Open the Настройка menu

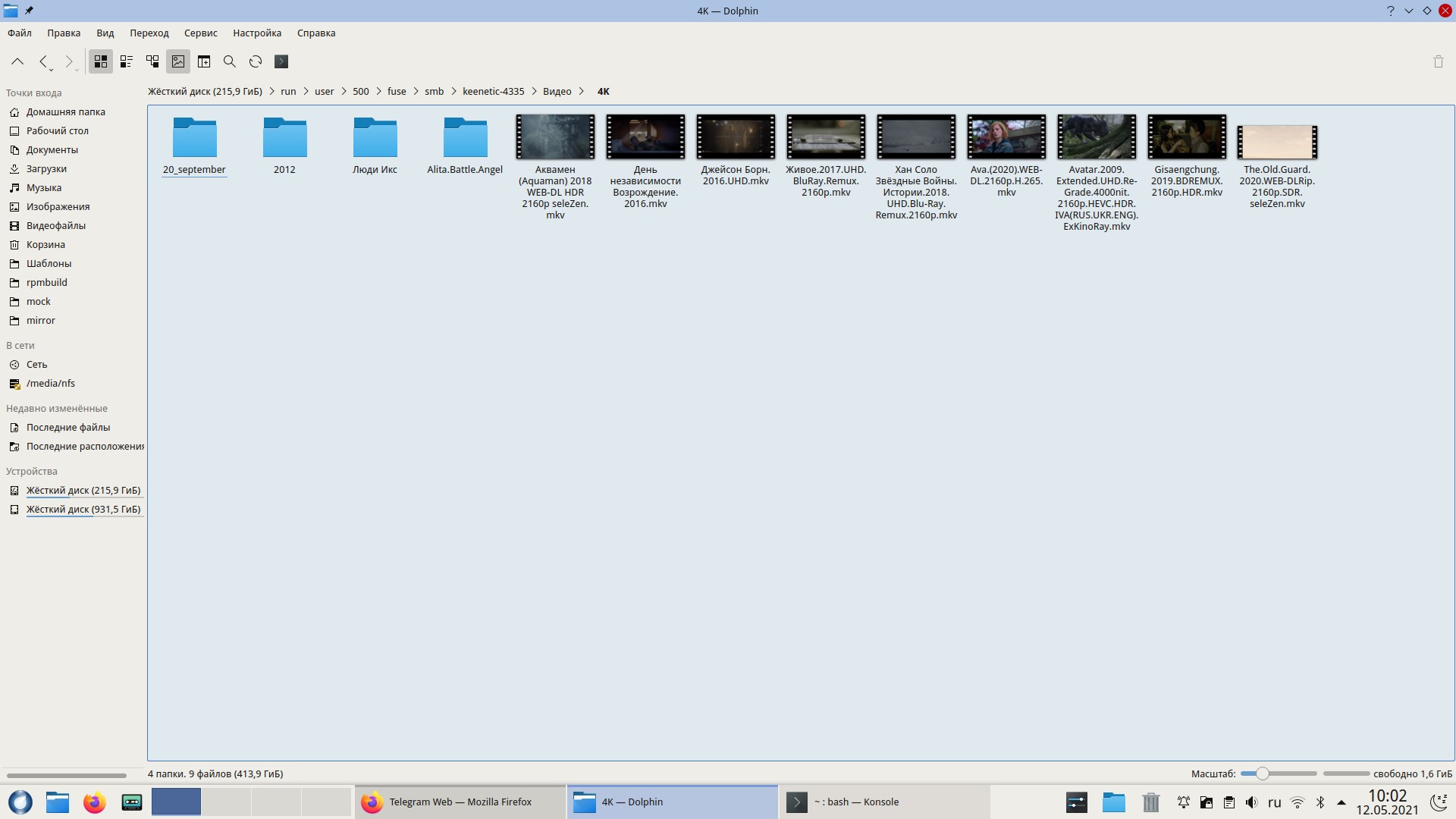point(257,33)
